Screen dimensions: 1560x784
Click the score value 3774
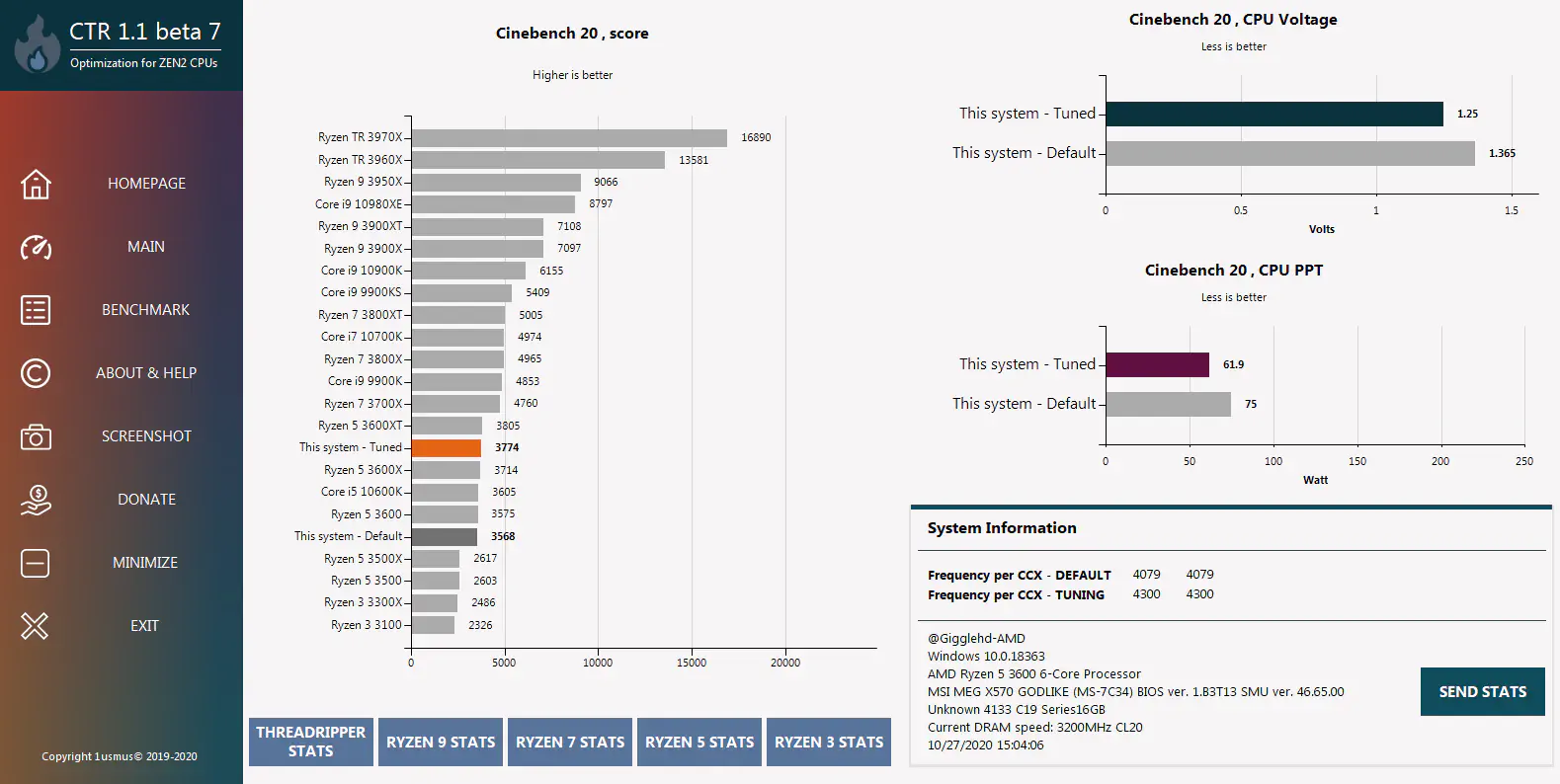(507, 447)
